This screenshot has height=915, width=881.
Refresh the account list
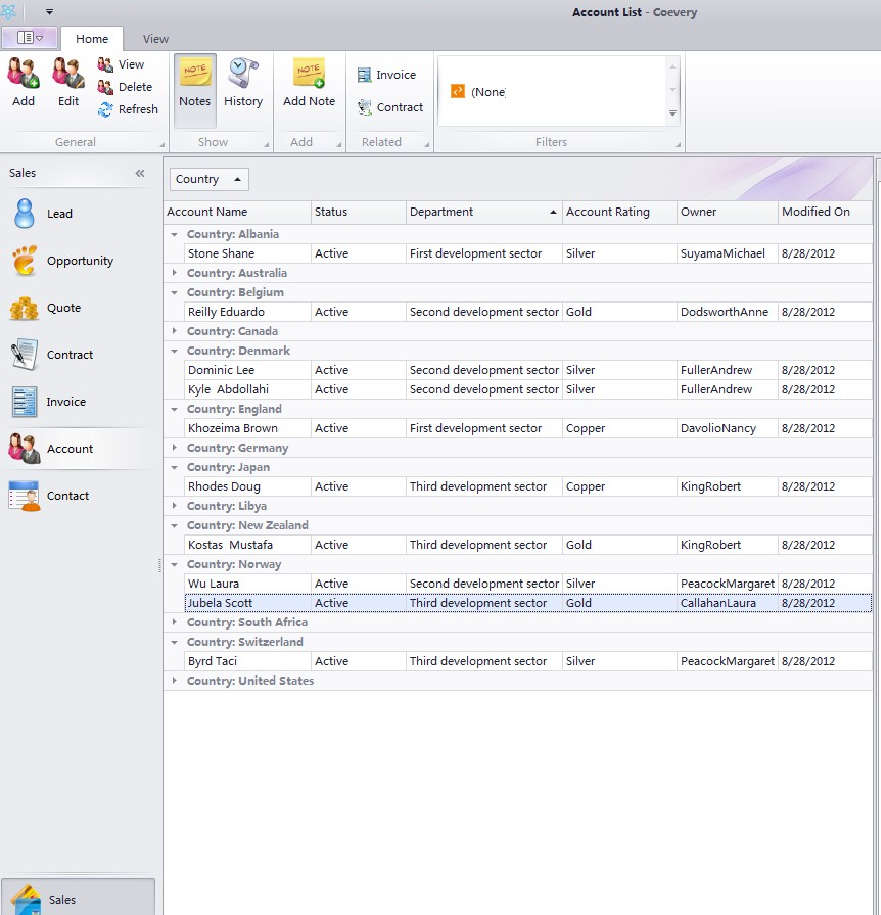127,109
